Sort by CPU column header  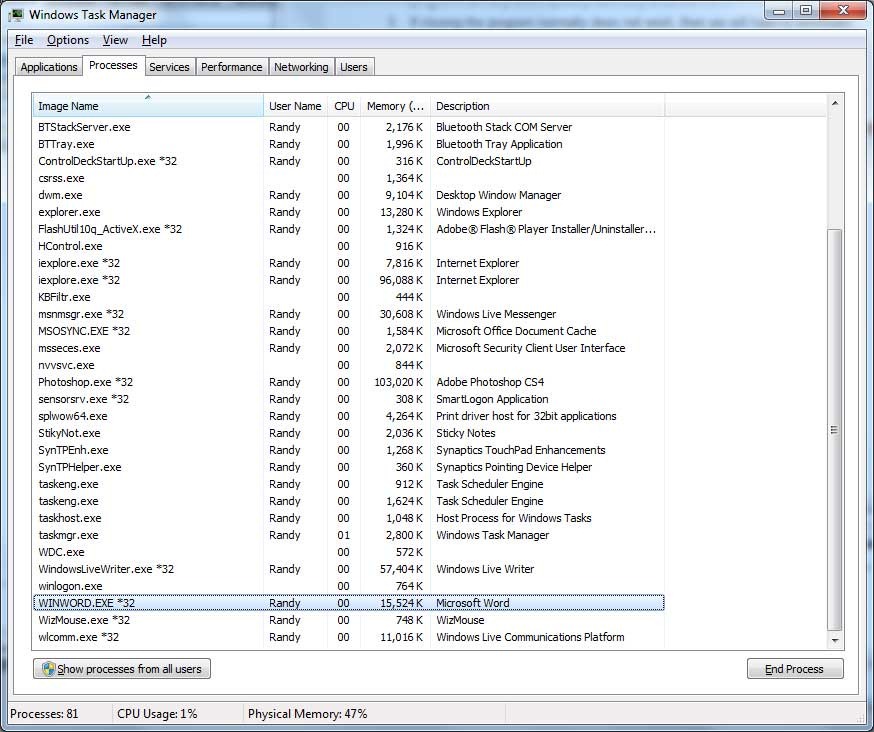click(344, 105)
